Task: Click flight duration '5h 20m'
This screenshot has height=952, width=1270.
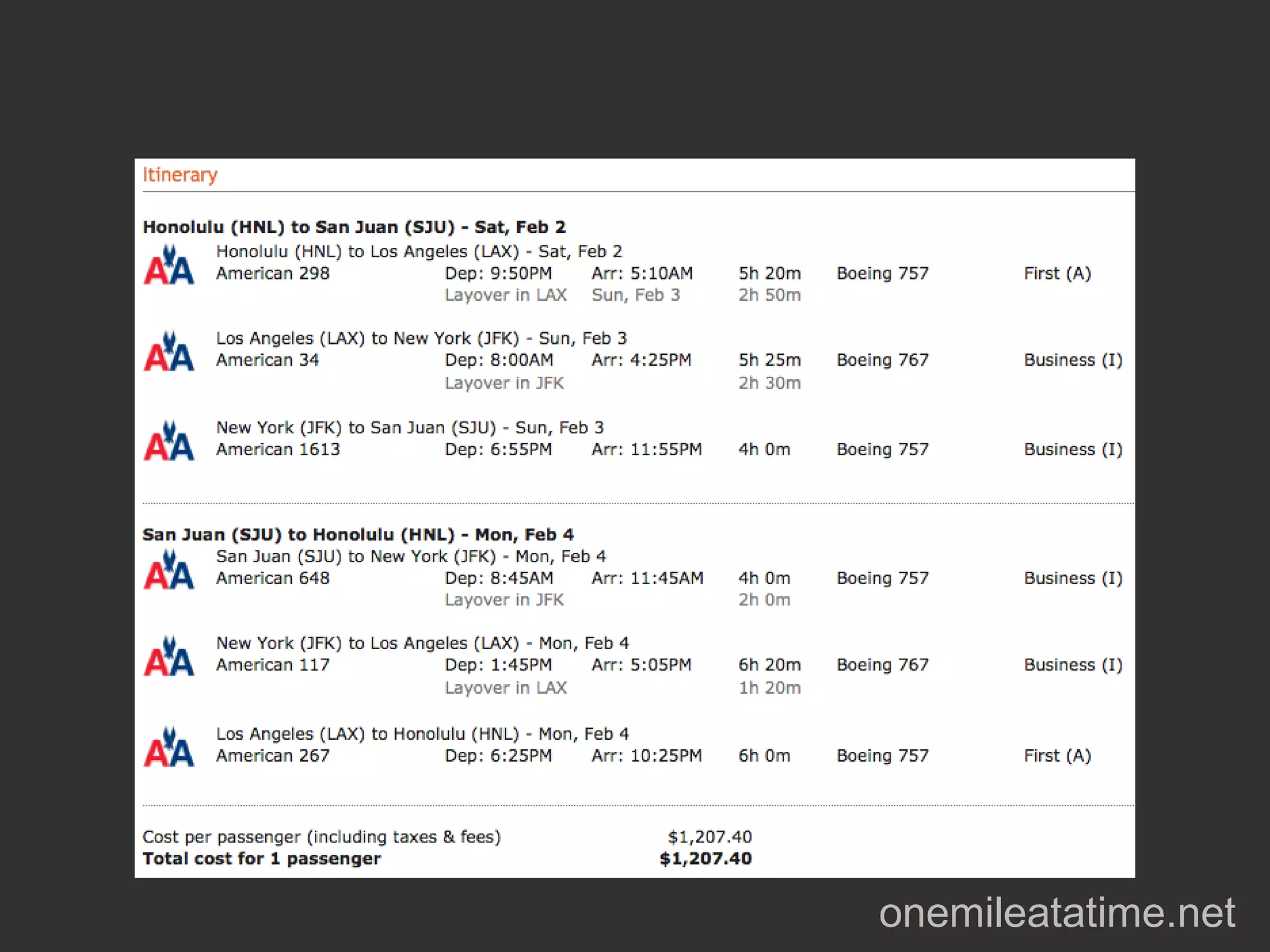Action: tap(770, 273)
